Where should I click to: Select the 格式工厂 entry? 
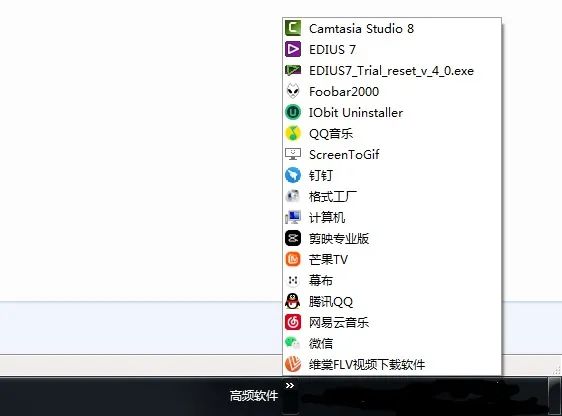[x=392, y=196]
